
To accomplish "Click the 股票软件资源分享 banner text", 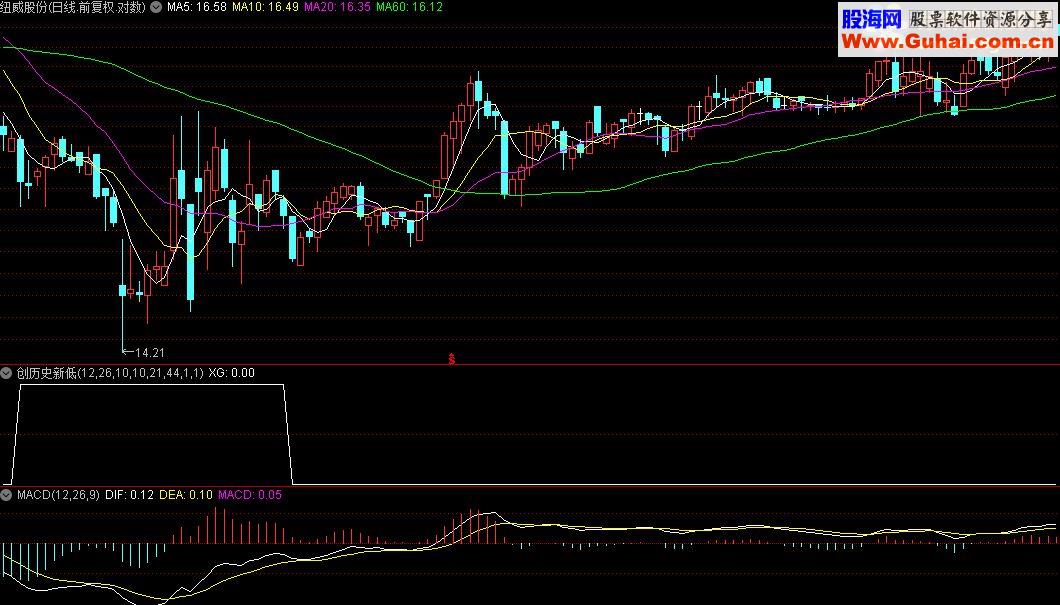I will (x=980, y=19).
